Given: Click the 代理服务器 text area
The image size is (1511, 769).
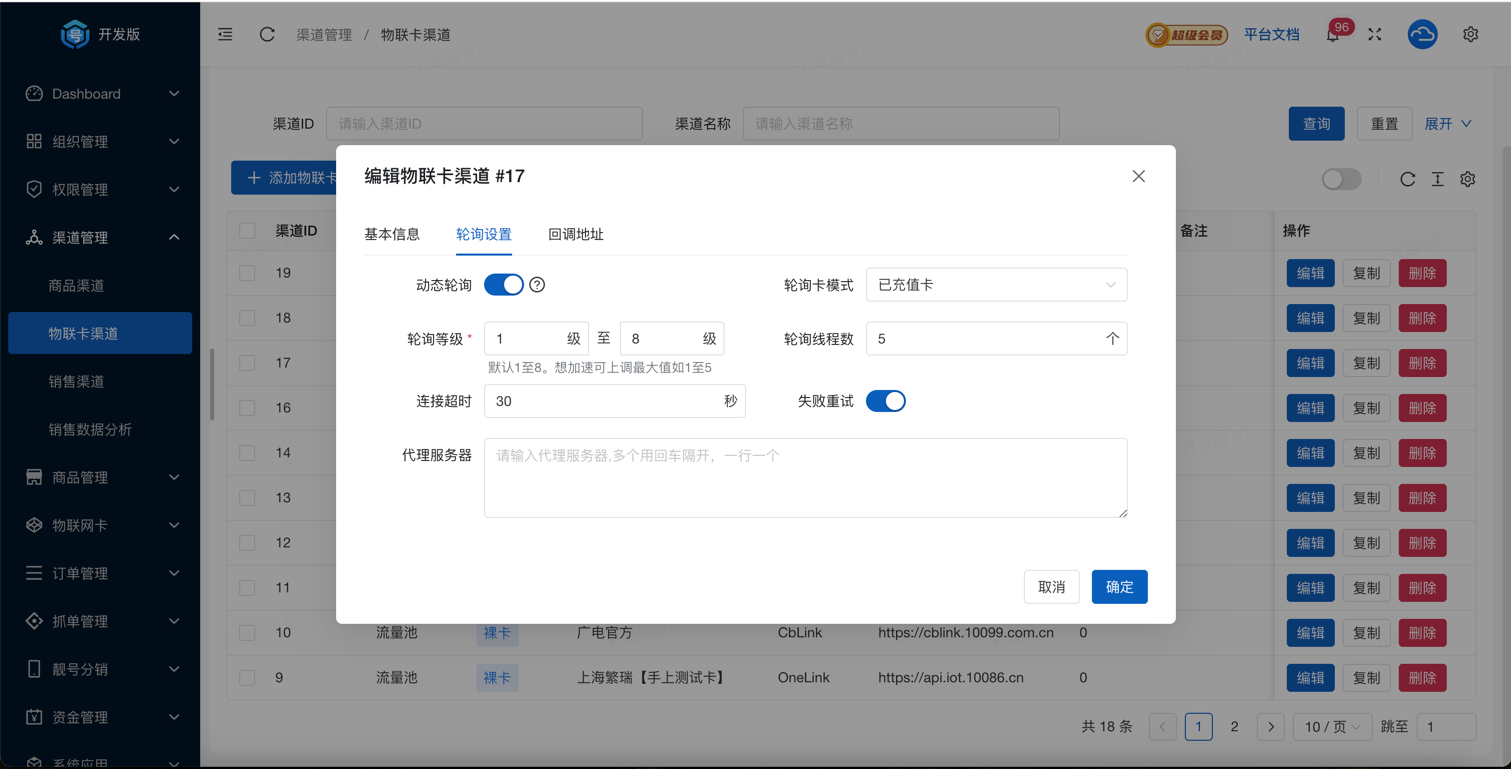Looking at the screenshot, I should tap(805, 478).
